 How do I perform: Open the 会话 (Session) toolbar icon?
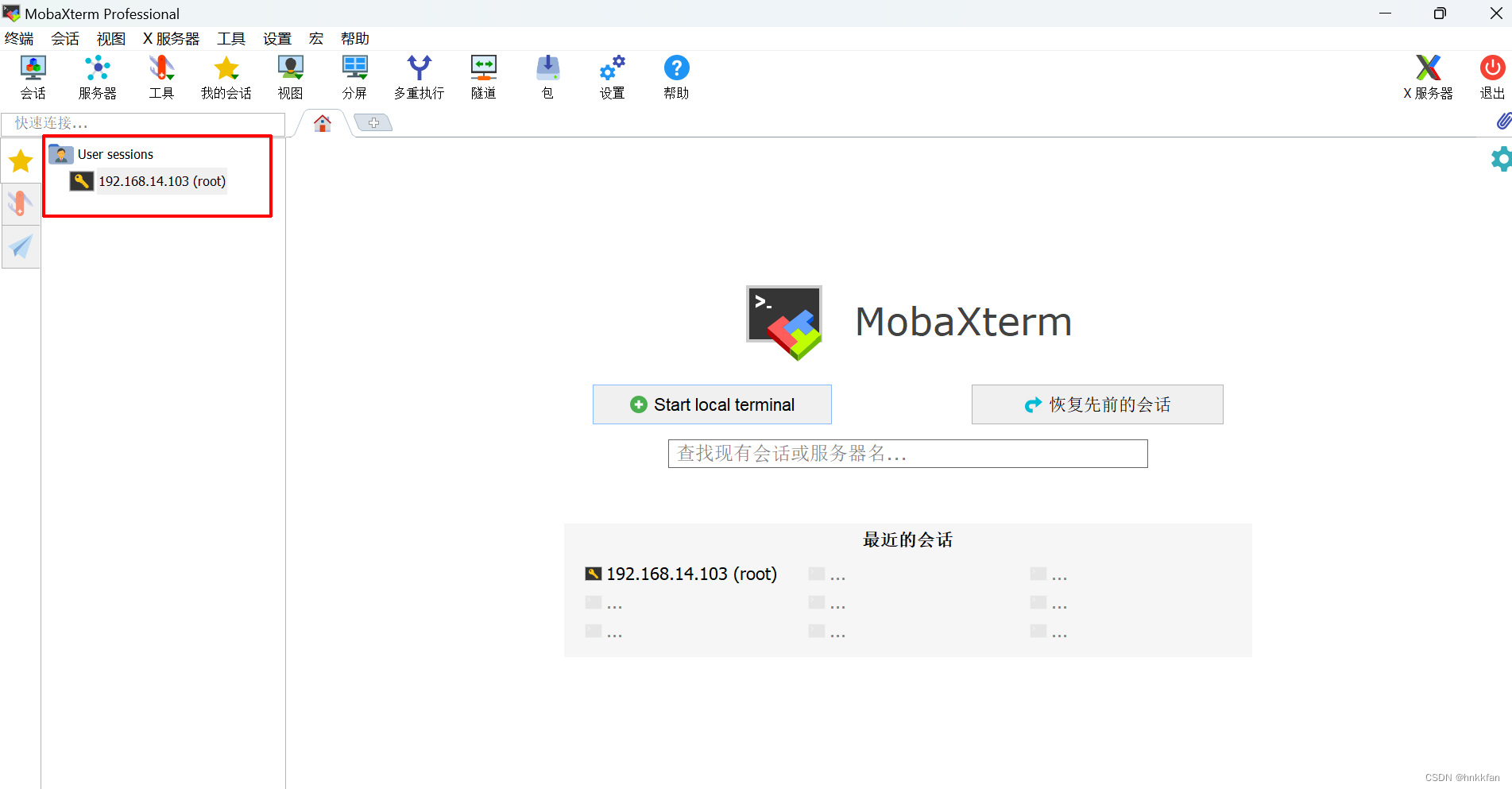[x=33, y=77]
